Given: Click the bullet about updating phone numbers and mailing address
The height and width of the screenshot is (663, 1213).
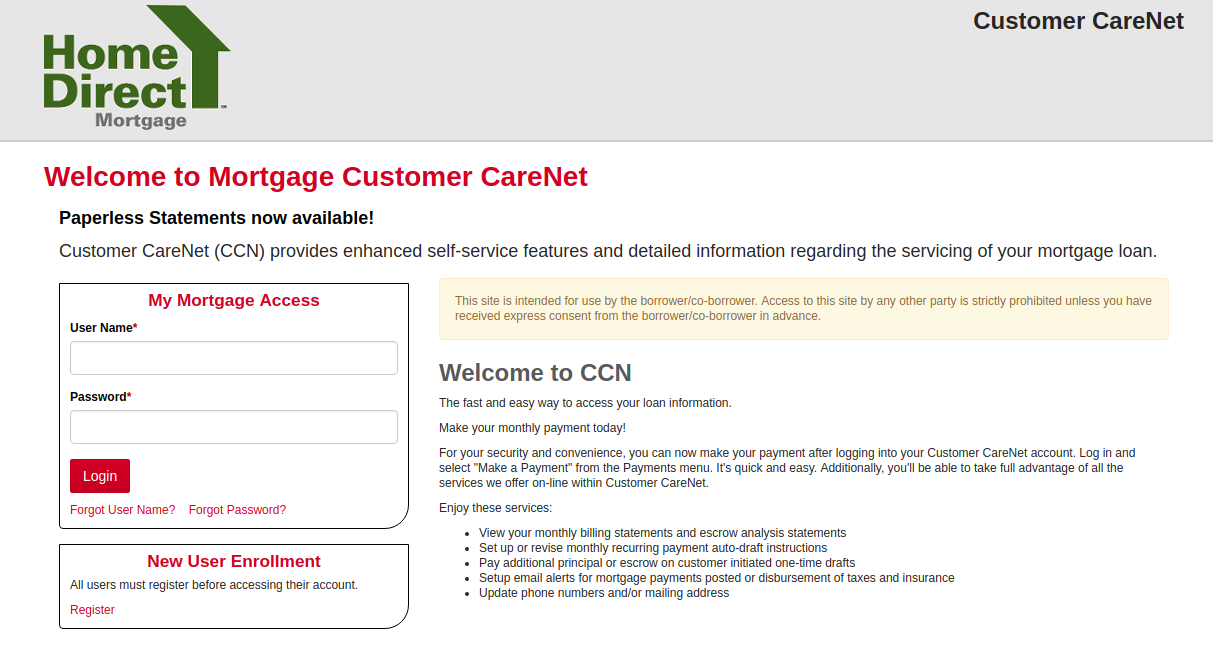Looking at the screenshot, I should pyautogui.click(x=604, y=593).
